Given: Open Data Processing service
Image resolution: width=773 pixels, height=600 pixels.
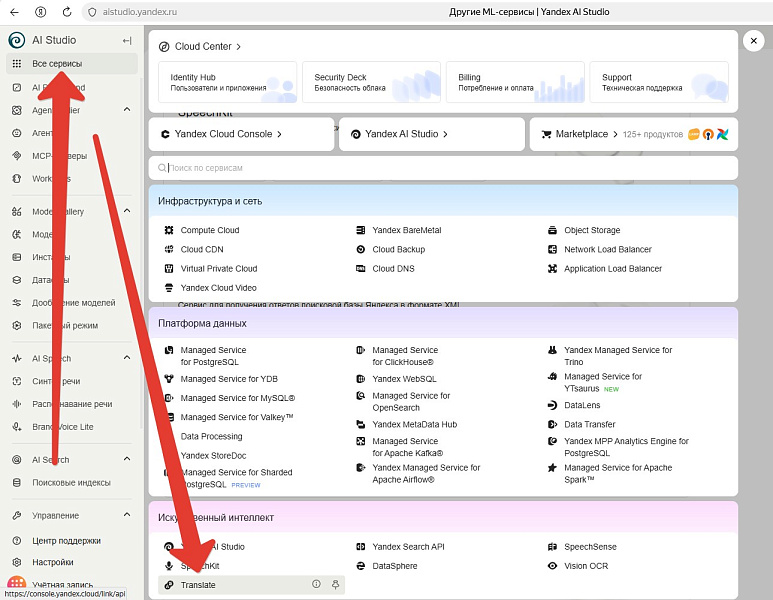Looking at the screenshot, I should coord(211,436).
